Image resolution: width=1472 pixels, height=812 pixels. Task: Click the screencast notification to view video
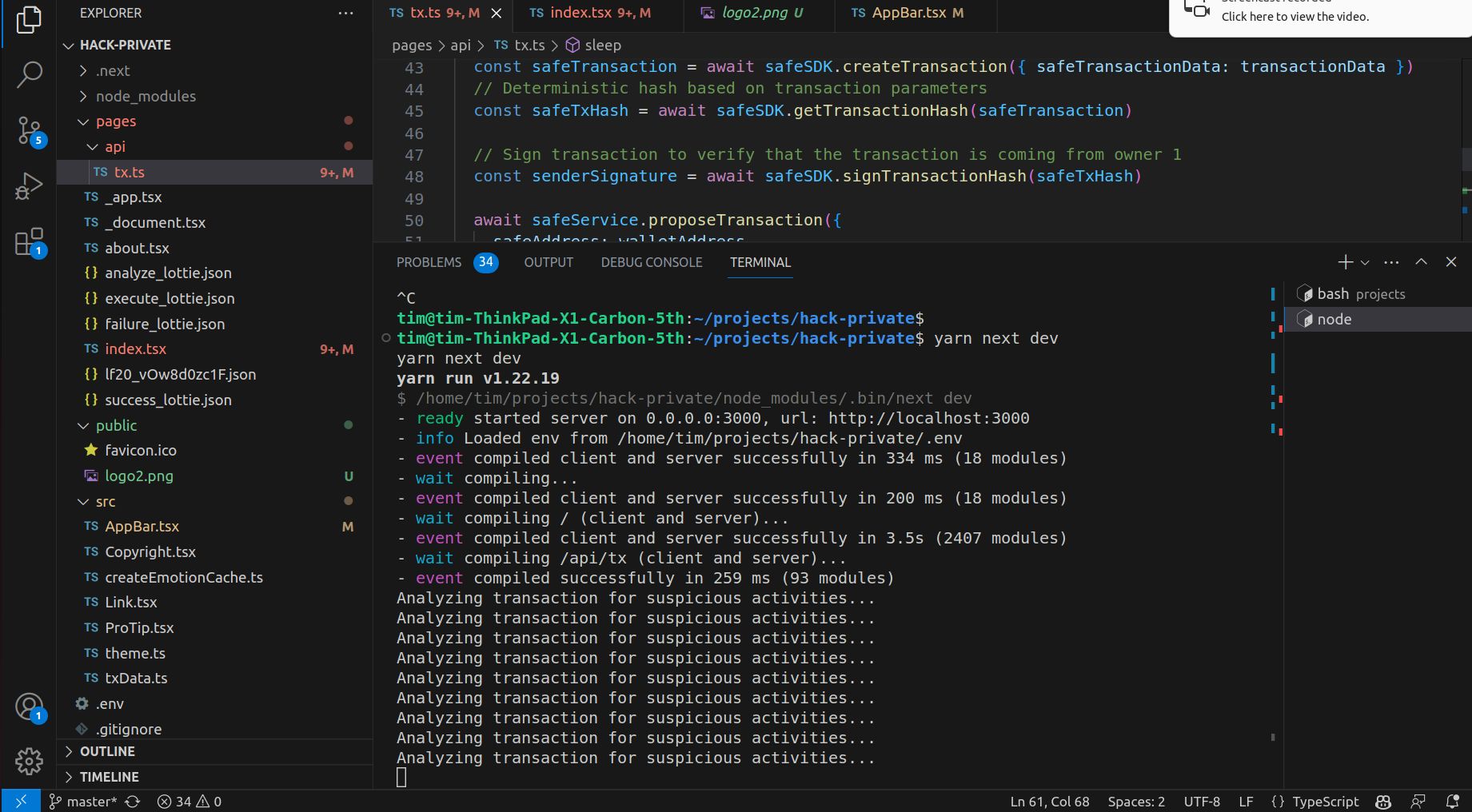[1320, 17]
